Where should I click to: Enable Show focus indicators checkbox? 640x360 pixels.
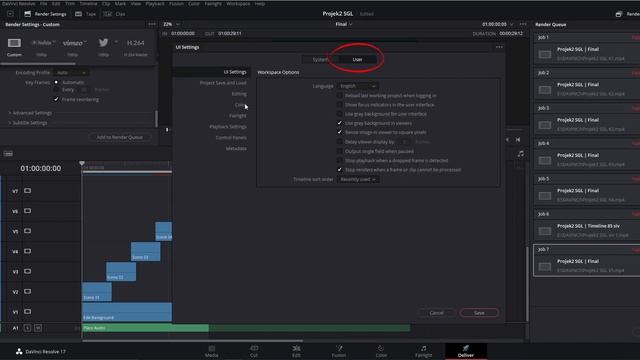[339, 104]
